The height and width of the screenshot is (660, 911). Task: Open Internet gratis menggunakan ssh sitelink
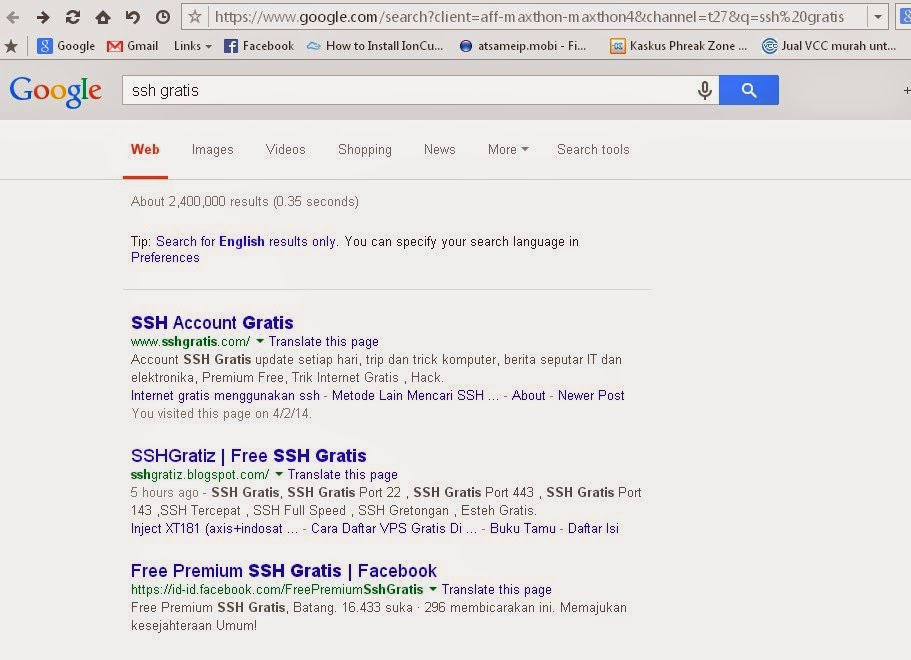pyautogui.click(x=225, y=396)
